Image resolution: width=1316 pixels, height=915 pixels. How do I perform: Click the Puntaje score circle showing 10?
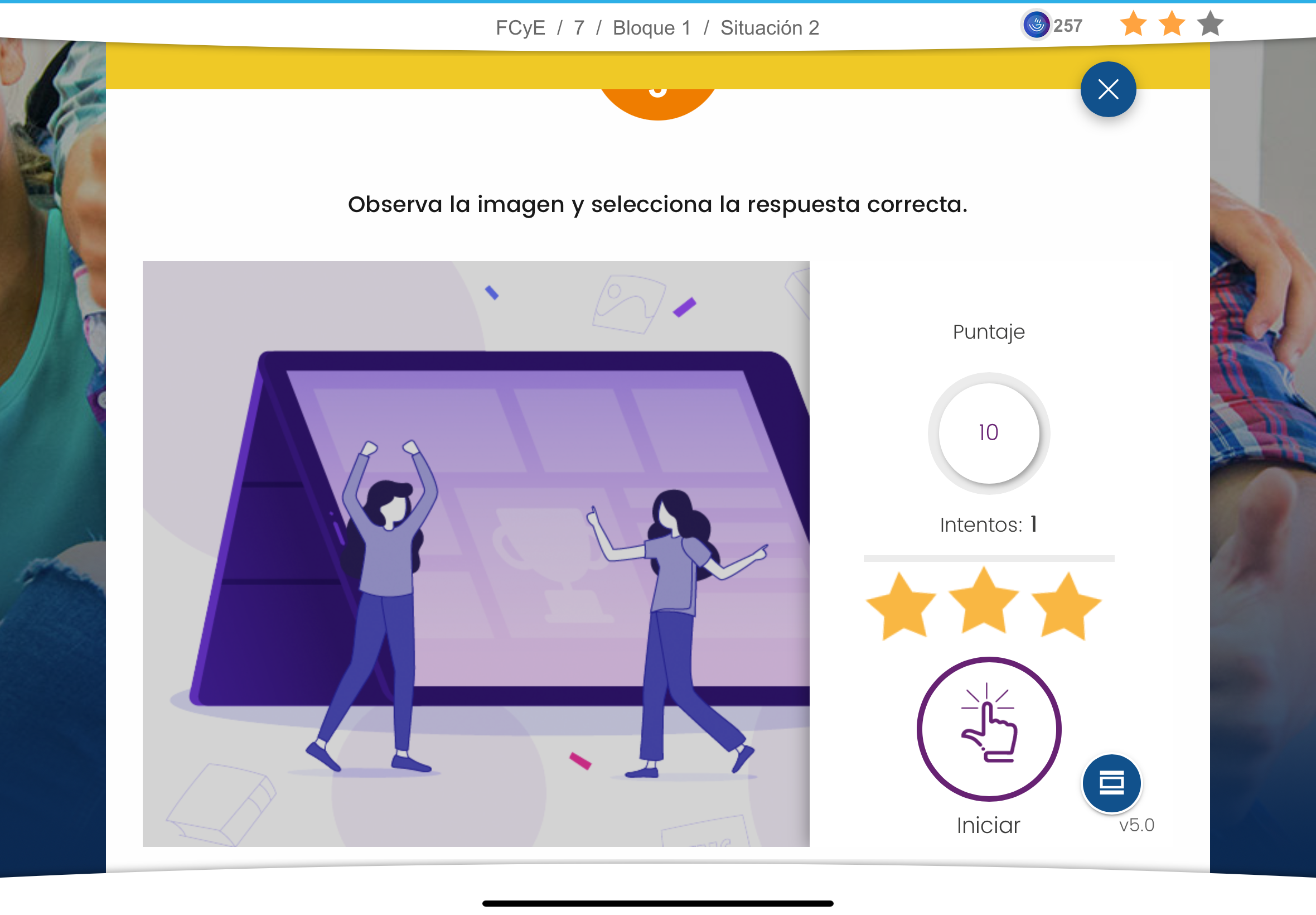(x=988, y=433)
